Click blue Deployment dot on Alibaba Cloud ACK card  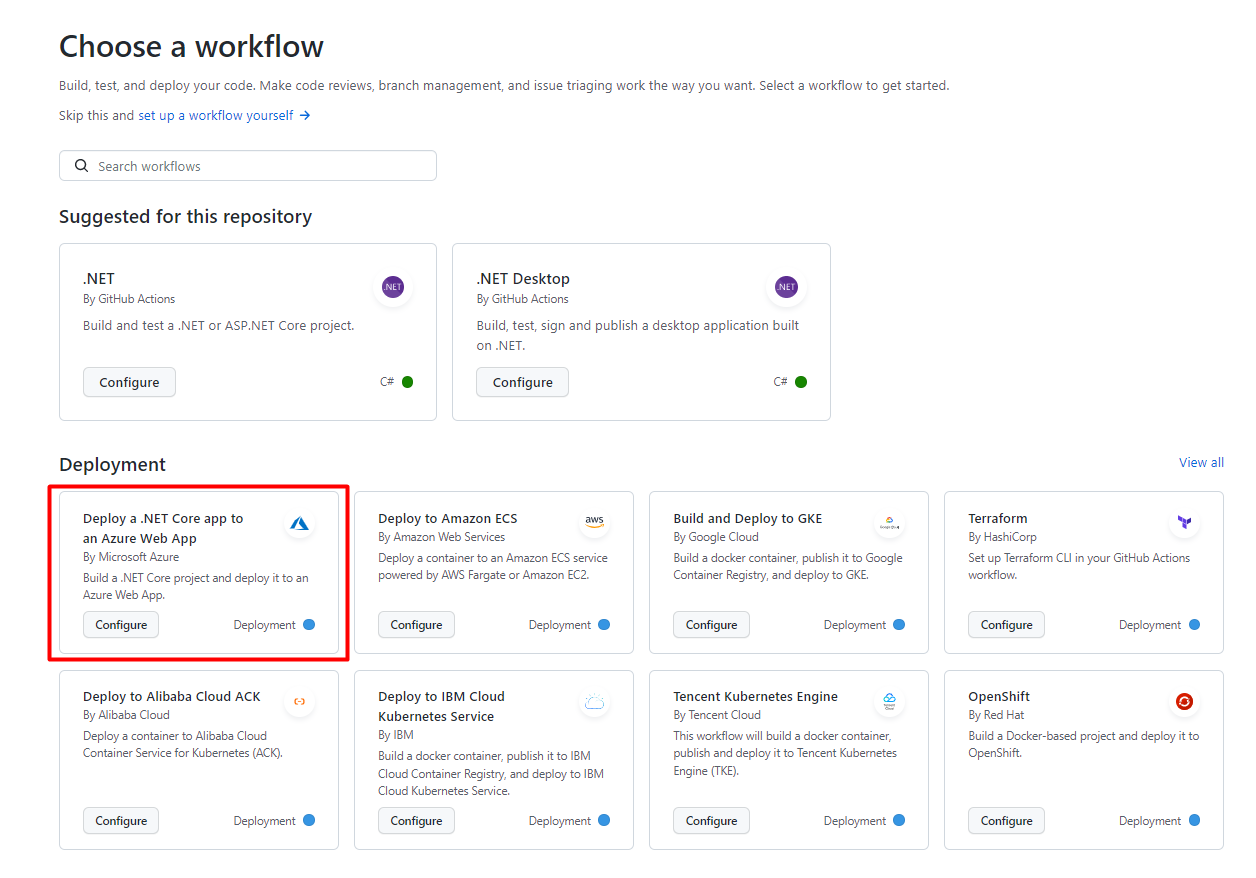309,821
